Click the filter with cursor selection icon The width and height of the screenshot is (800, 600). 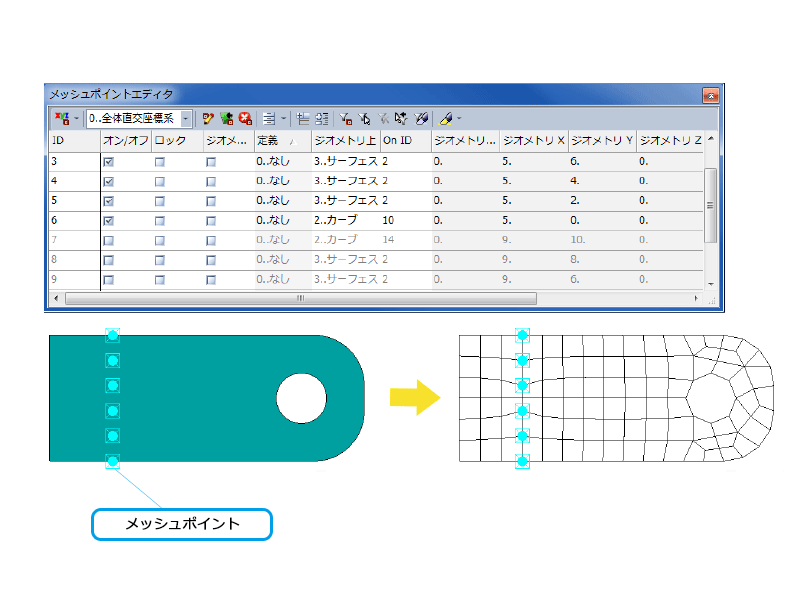click(364, 119)
